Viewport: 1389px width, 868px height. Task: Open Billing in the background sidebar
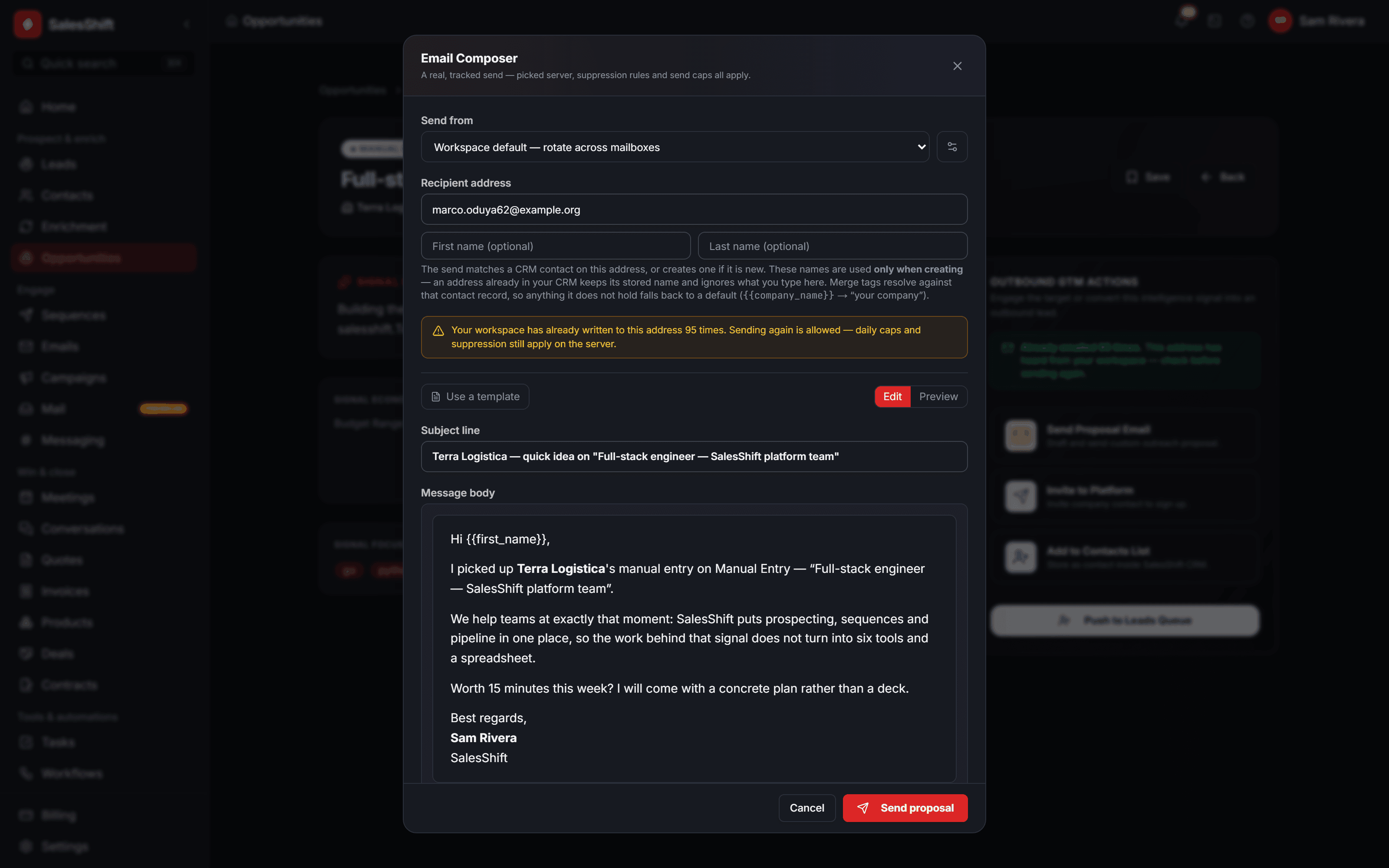[x=103, y=815]
